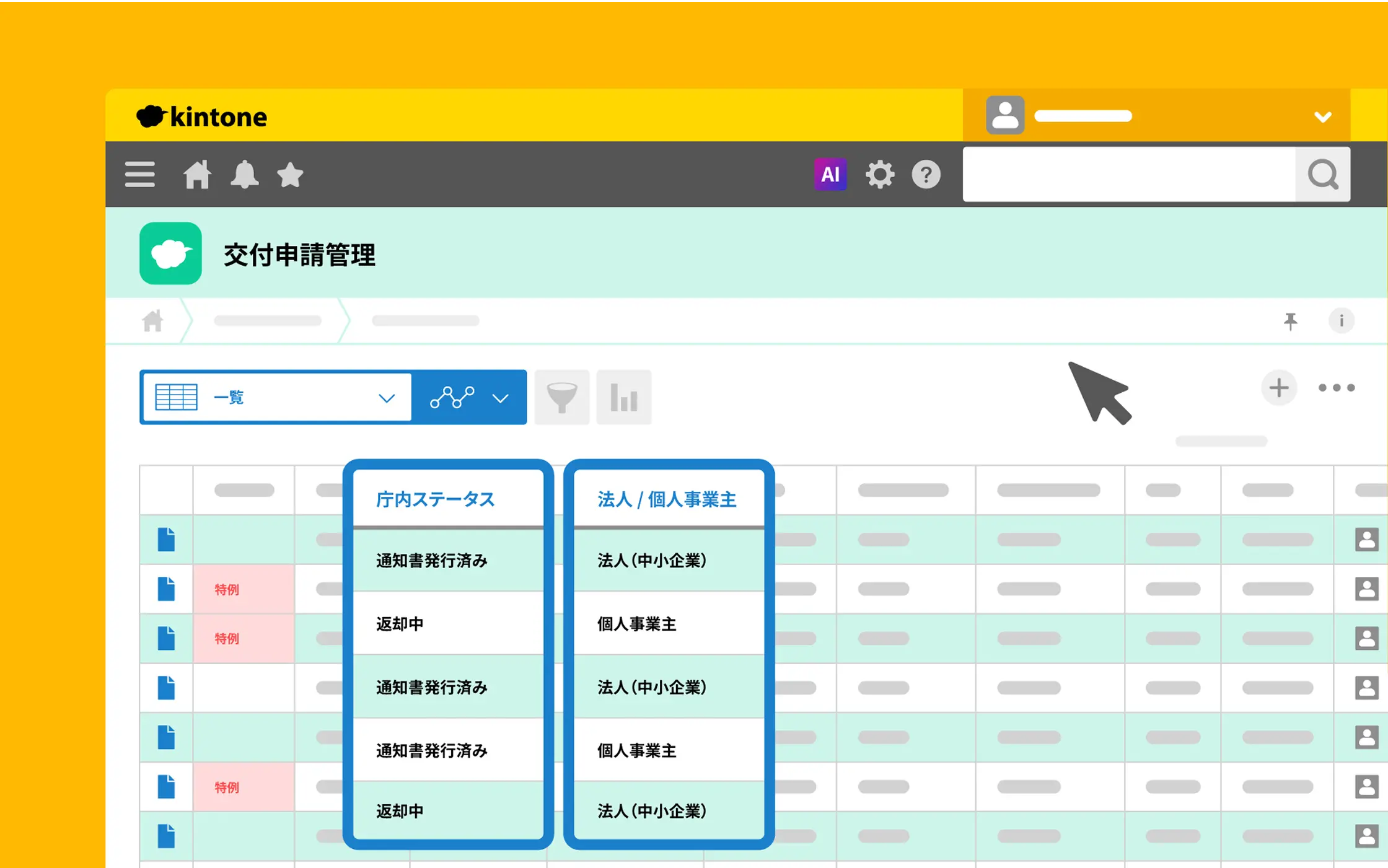This screenshot has width=1388, height=868.
Task: Open the filter funnel icon
Action: coord(561,397)
